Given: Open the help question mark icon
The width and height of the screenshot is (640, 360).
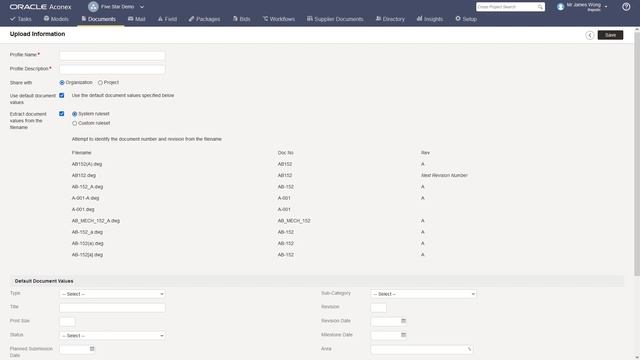Looking at the screenshot, I should [x=626, y=7].
